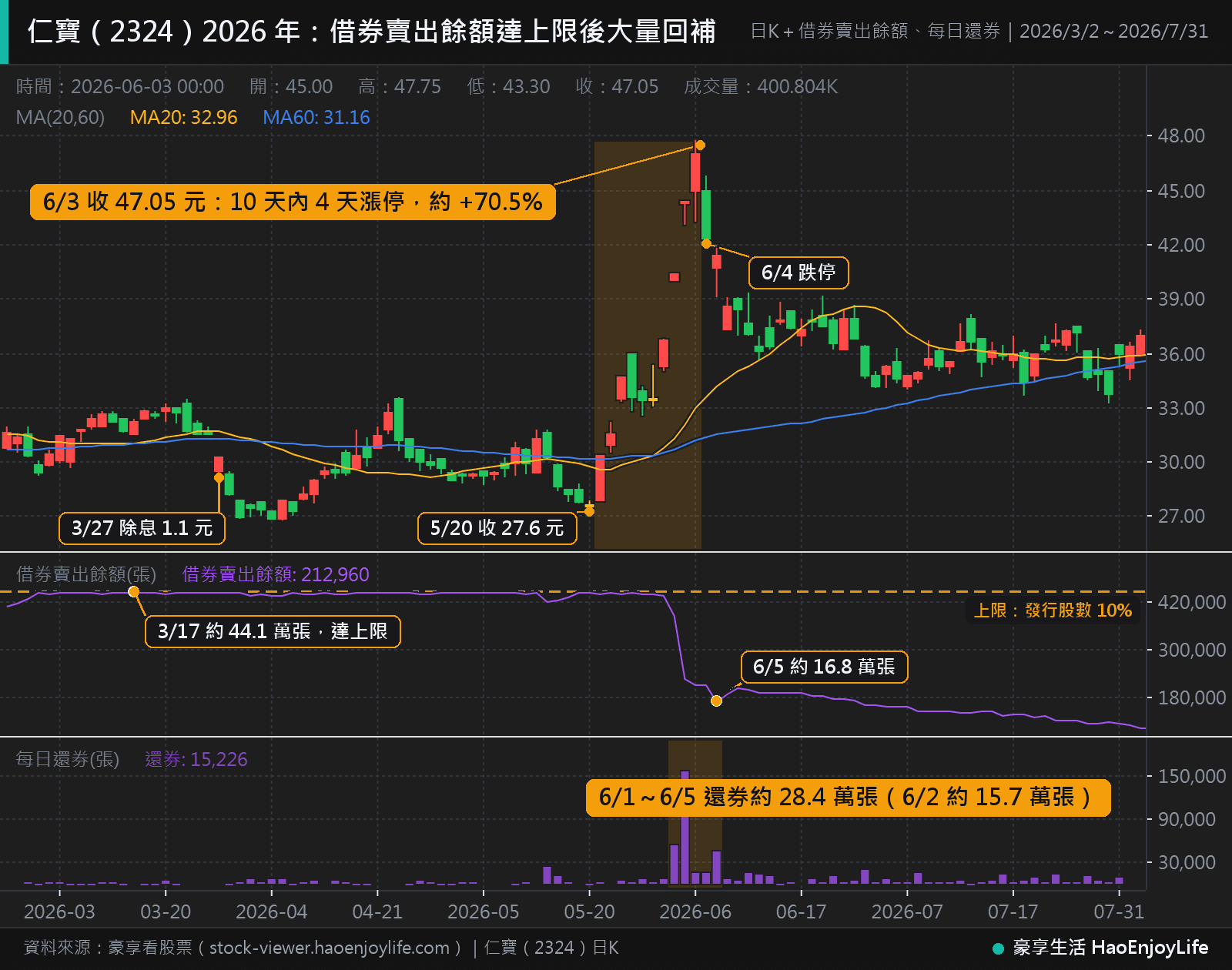Click the 時間:2026-06-03 00:00 readout
Image resolution: width=1232 pixels, height=970 pixels.
(120, 86)
